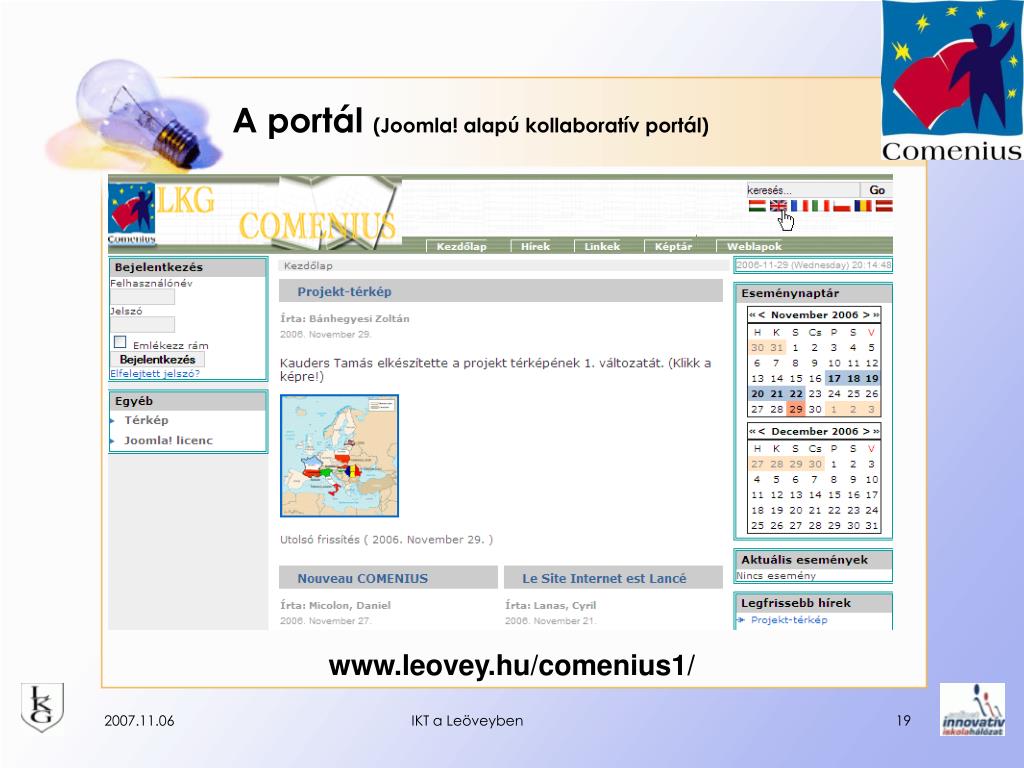
Task: Choose the Romanian flag language icon
Action: click(x=863, y=206)
